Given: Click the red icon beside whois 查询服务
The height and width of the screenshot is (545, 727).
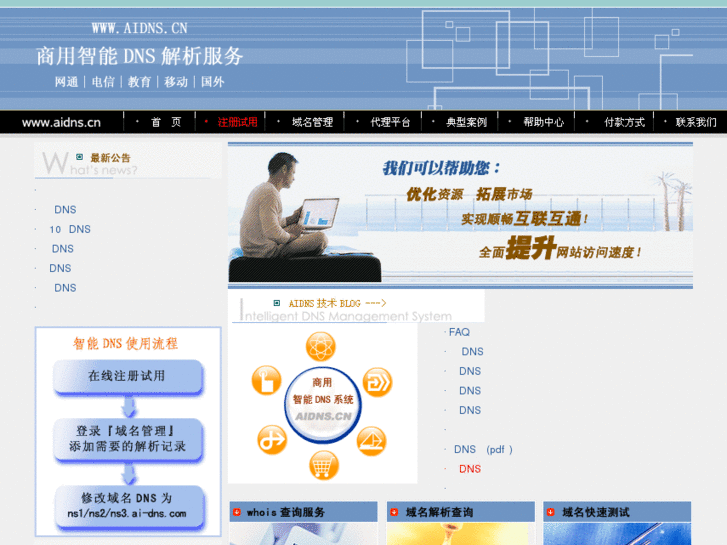Looking at the screenshot, I should pos(237,512).
